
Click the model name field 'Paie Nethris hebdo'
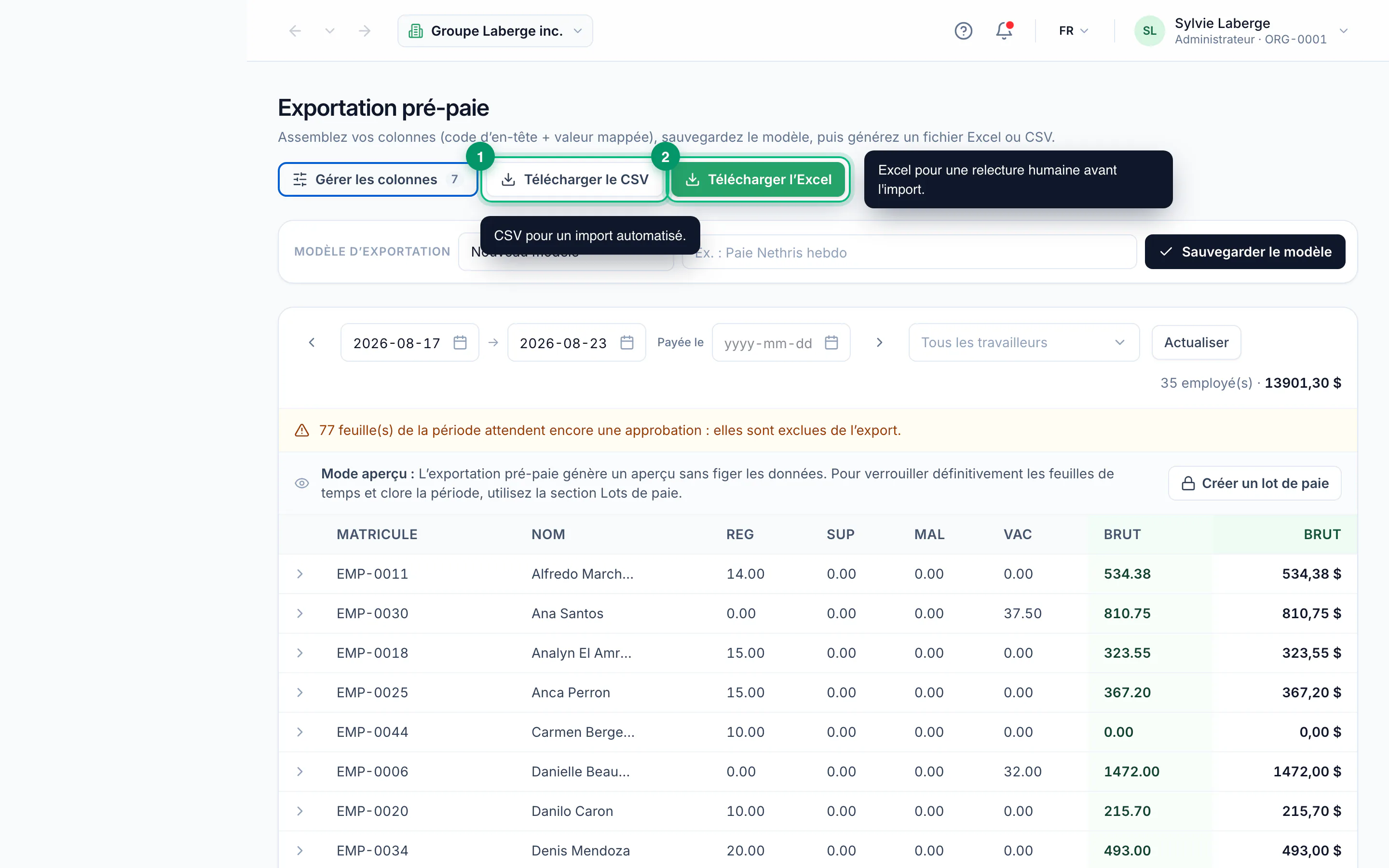[x=909, y=252]
